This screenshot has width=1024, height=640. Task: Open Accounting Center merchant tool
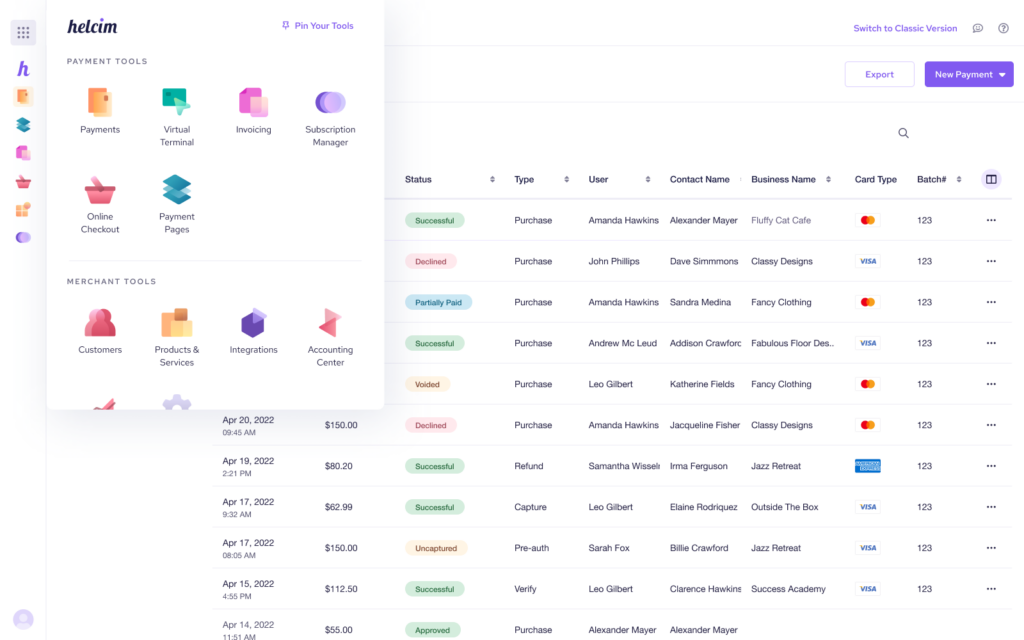[330, 337]
